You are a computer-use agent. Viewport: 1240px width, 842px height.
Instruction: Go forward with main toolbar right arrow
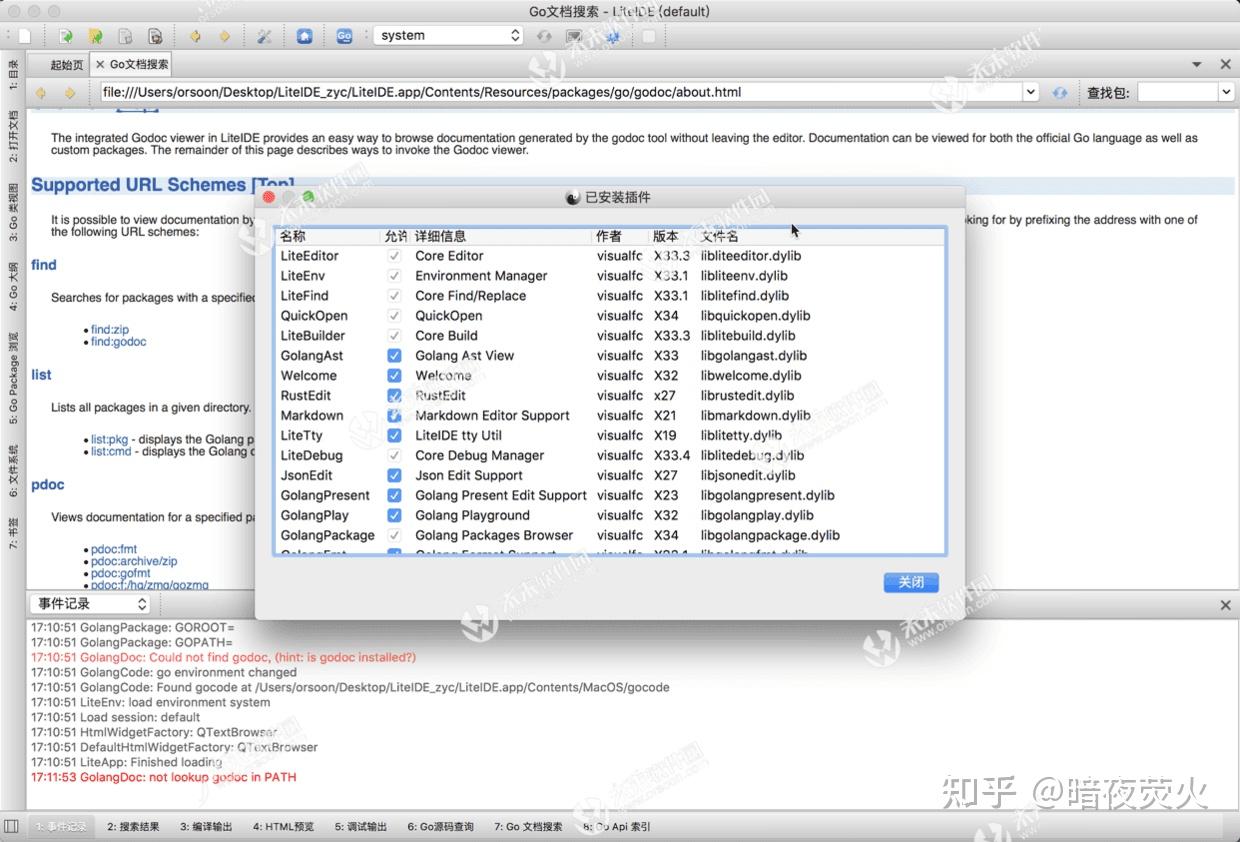tap(225, 36)
